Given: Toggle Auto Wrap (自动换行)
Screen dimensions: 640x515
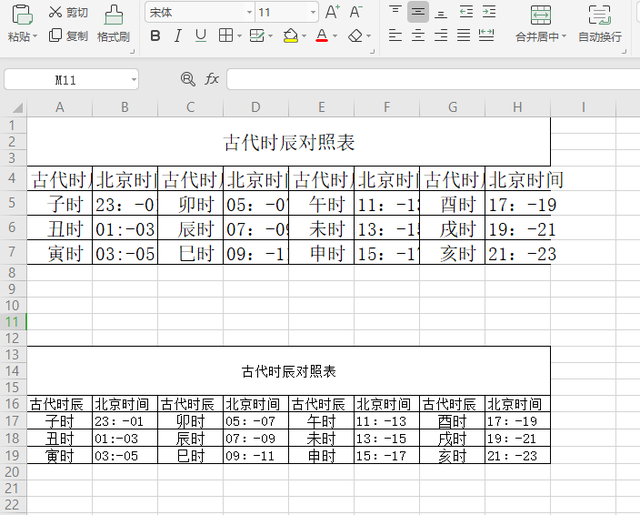Looking at the screenshot, I should pyautogui.click(x=600, y=24).
